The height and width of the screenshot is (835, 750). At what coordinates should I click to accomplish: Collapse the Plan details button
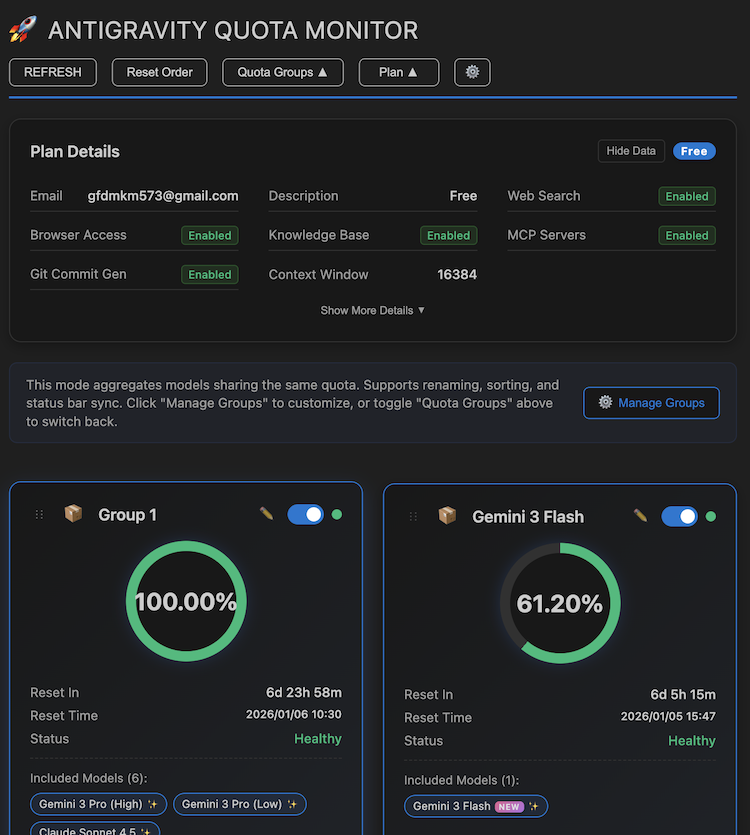tap(399, 72)
